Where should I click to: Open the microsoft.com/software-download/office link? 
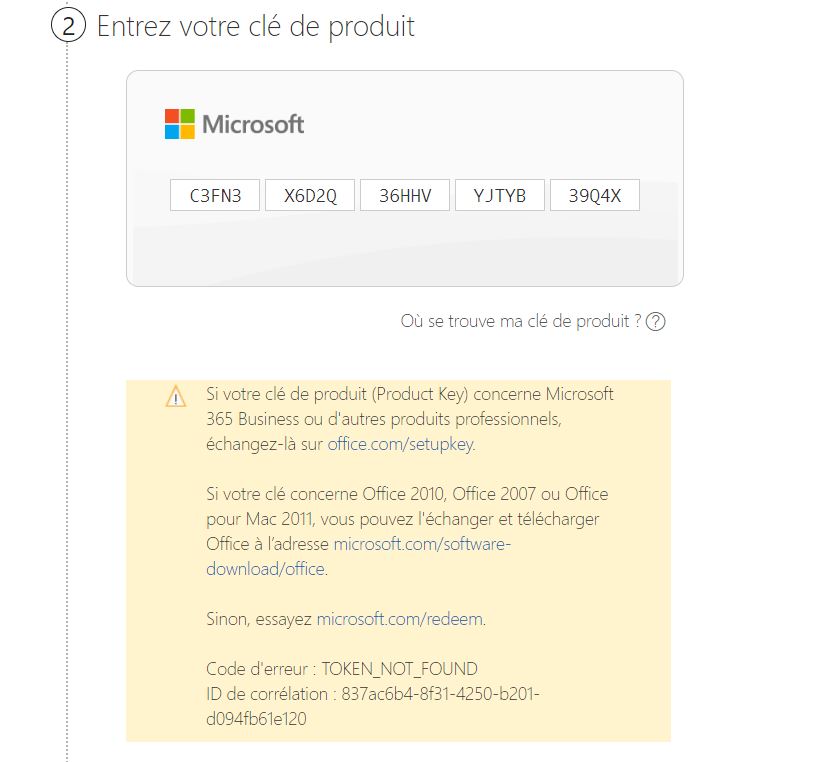click(421, 544)
